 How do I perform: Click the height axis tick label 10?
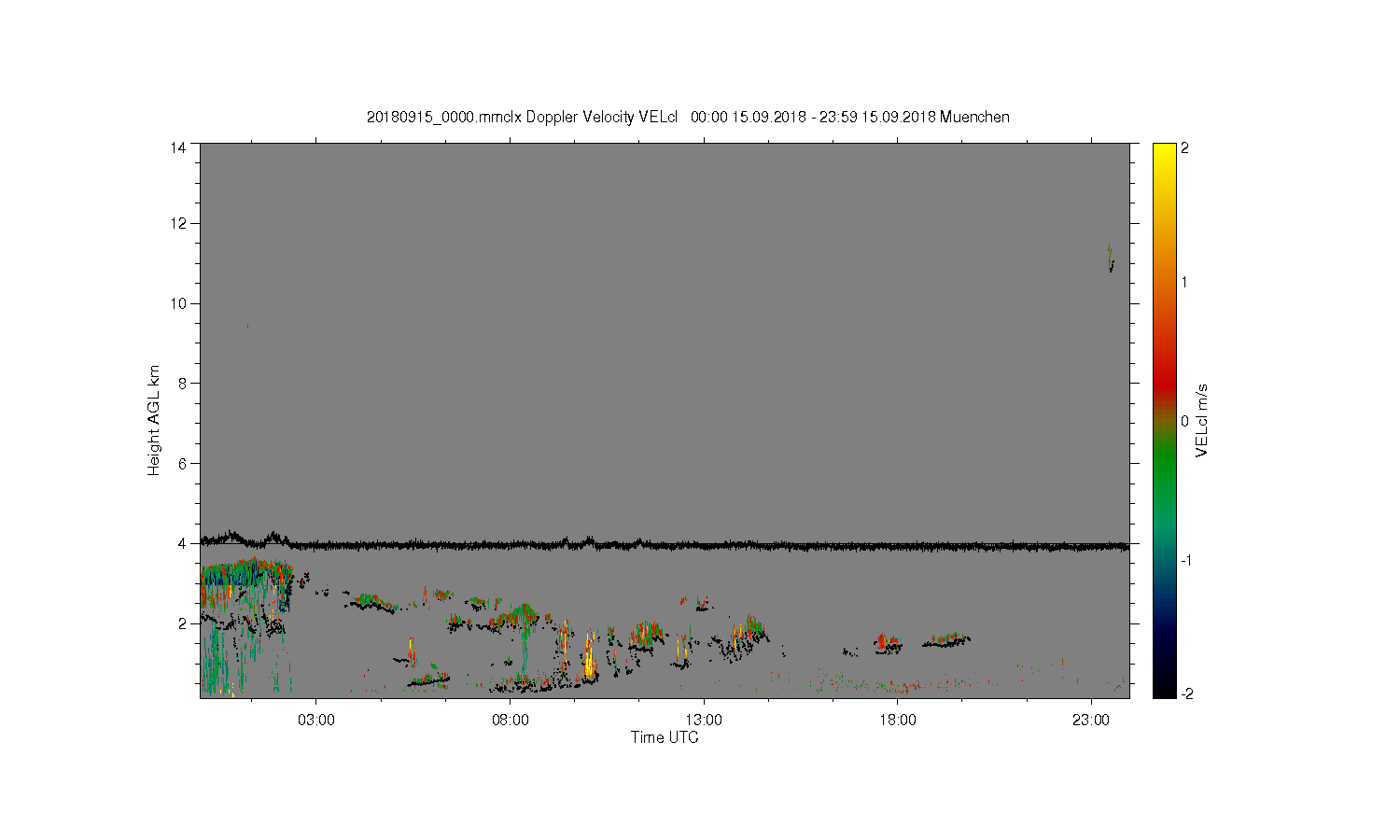178,303
